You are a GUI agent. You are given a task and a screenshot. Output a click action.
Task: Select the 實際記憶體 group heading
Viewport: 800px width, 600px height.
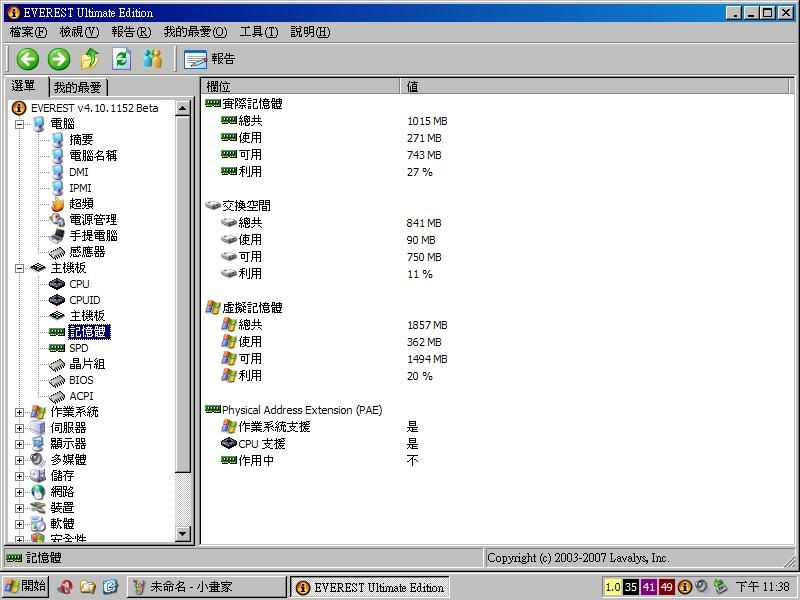[252, 104]
